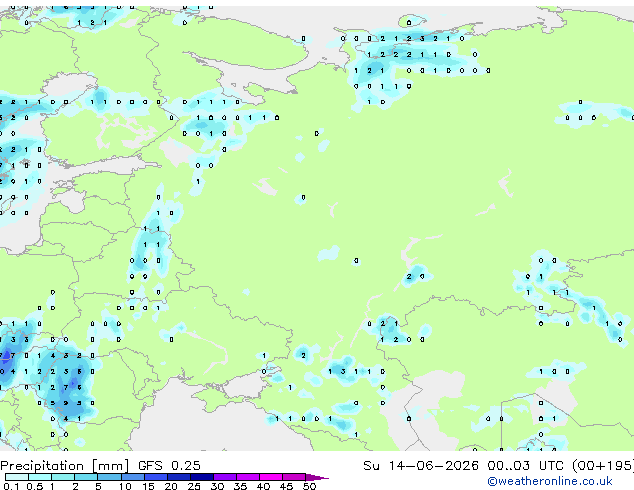Viewport: 634px width, 490px height.
Task: Pick the 2–5 mm legend color swatch
Action: (x=86, y=477)
